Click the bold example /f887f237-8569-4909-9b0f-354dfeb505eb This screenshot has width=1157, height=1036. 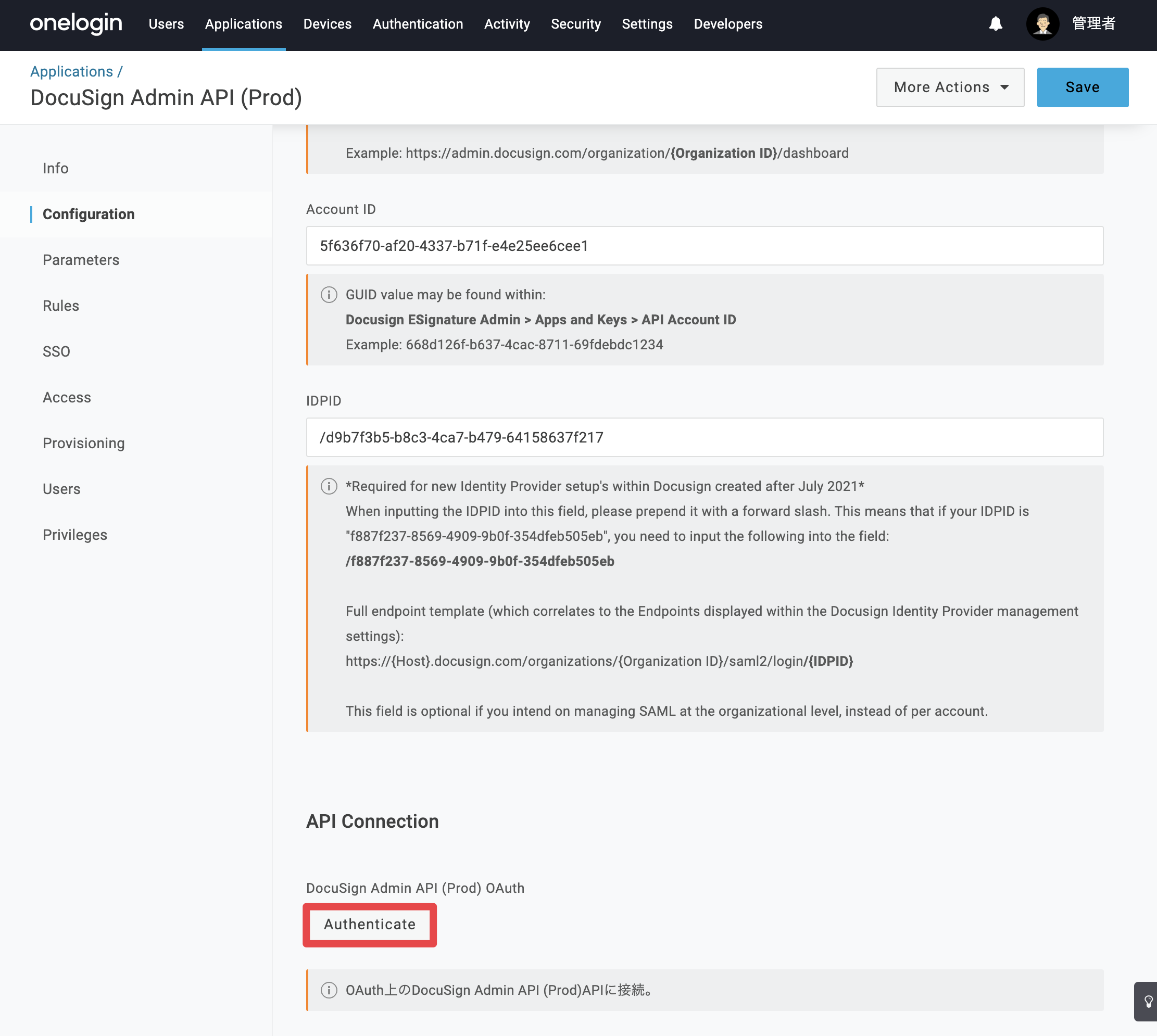pos(480,561)
